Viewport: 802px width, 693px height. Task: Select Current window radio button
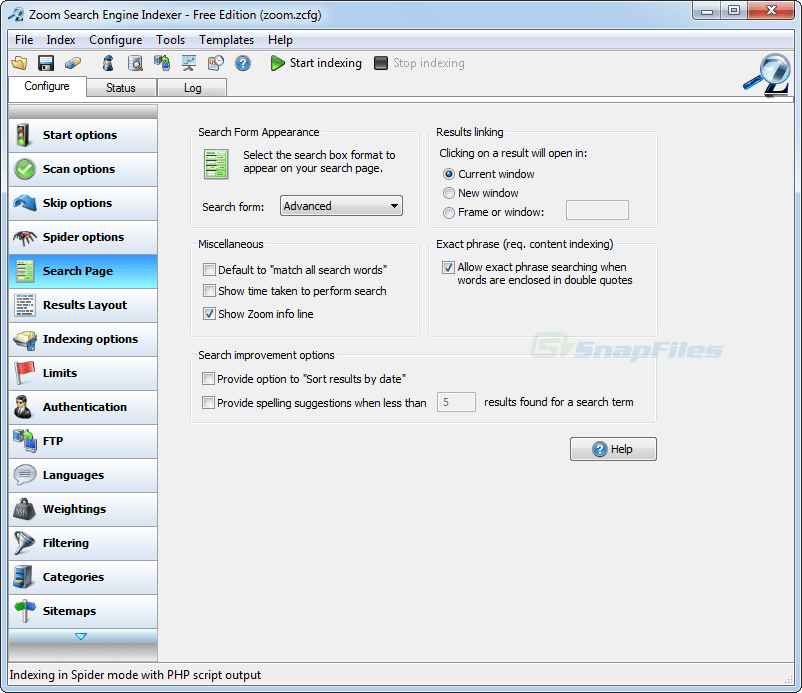tap(449, 174)
